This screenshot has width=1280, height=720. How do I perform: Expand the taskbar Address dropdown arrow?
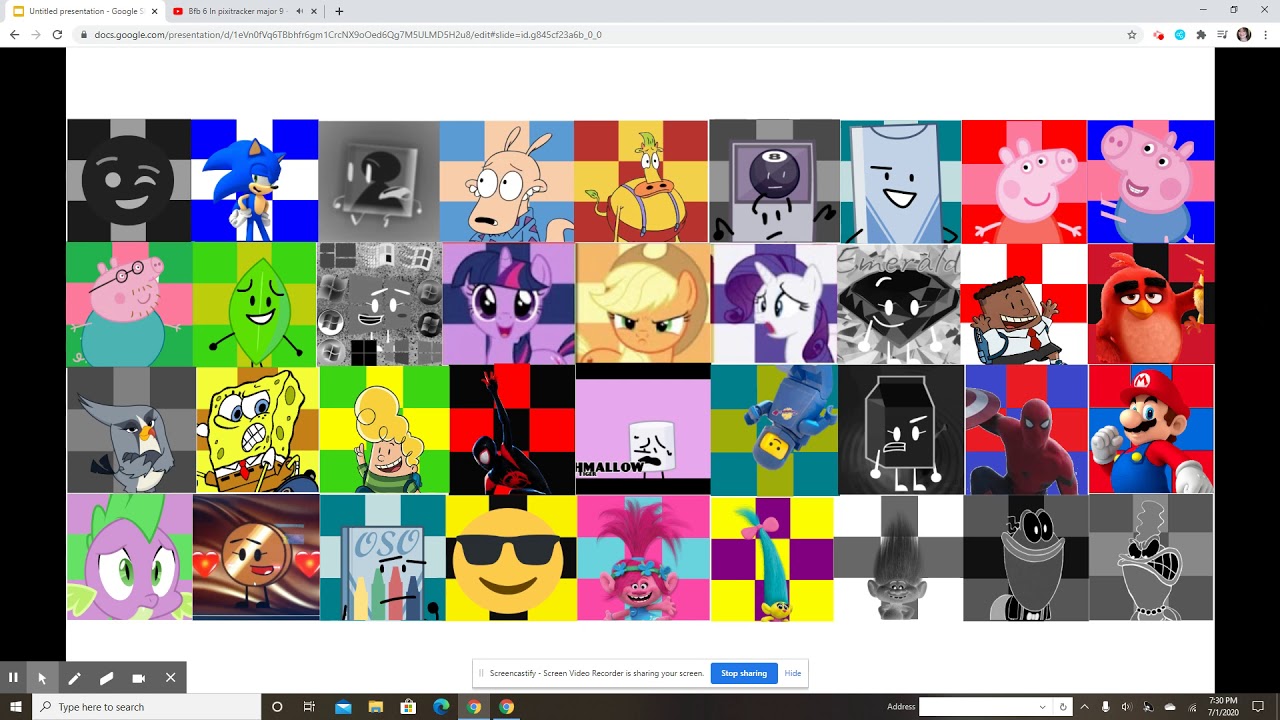coord(1043,706)
